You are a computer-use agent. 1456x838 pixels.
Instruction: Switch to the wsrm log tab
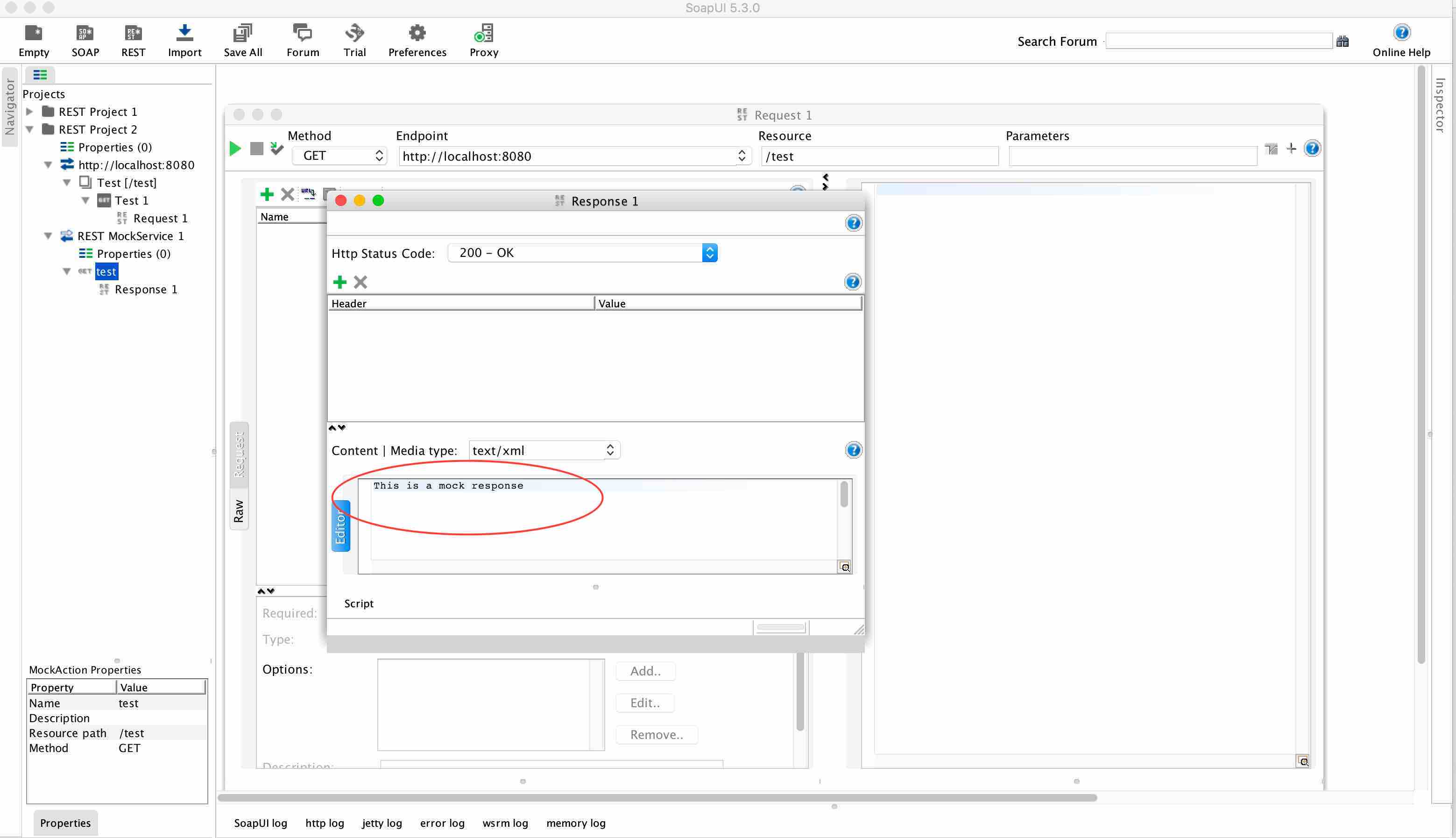(x=505, y=823)
